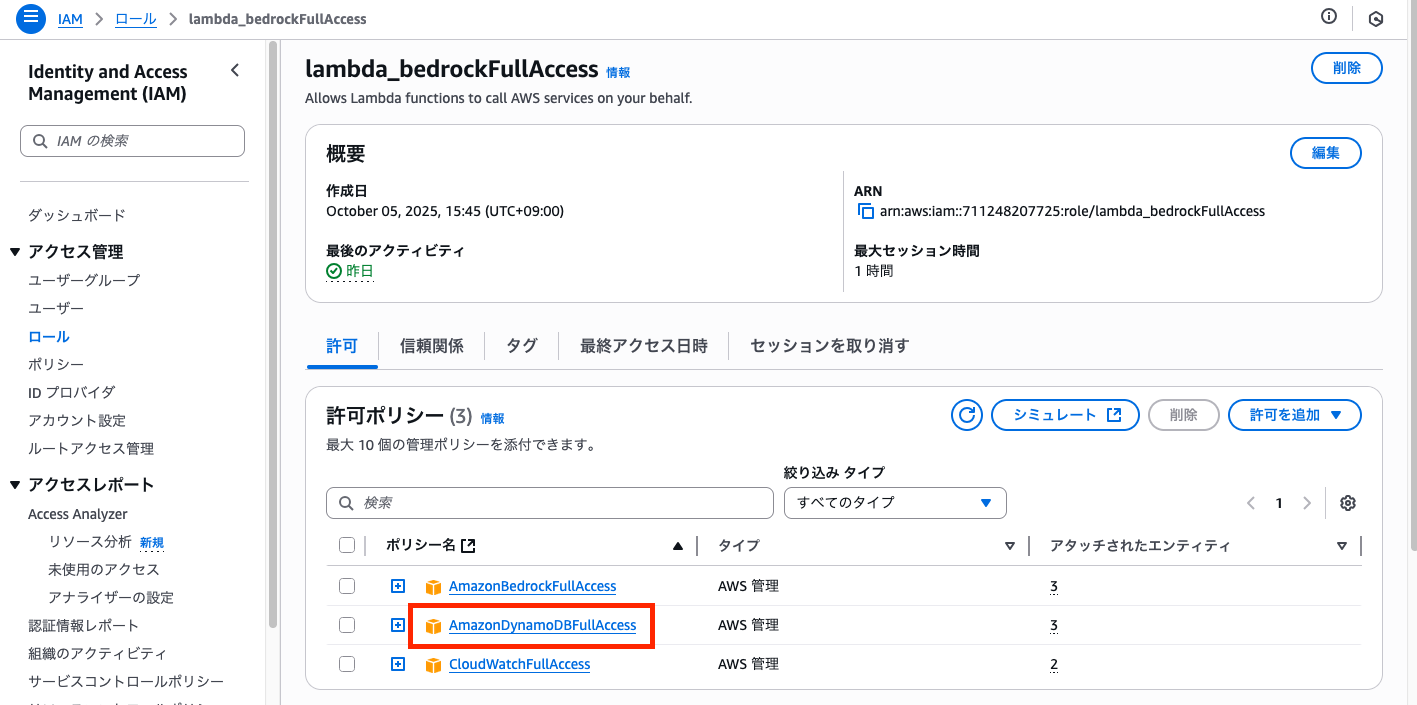Open the 絞り込みタイプ dropdown すべてのタイプ
This screenshot has width=1417, height=705.
point(895,502)
